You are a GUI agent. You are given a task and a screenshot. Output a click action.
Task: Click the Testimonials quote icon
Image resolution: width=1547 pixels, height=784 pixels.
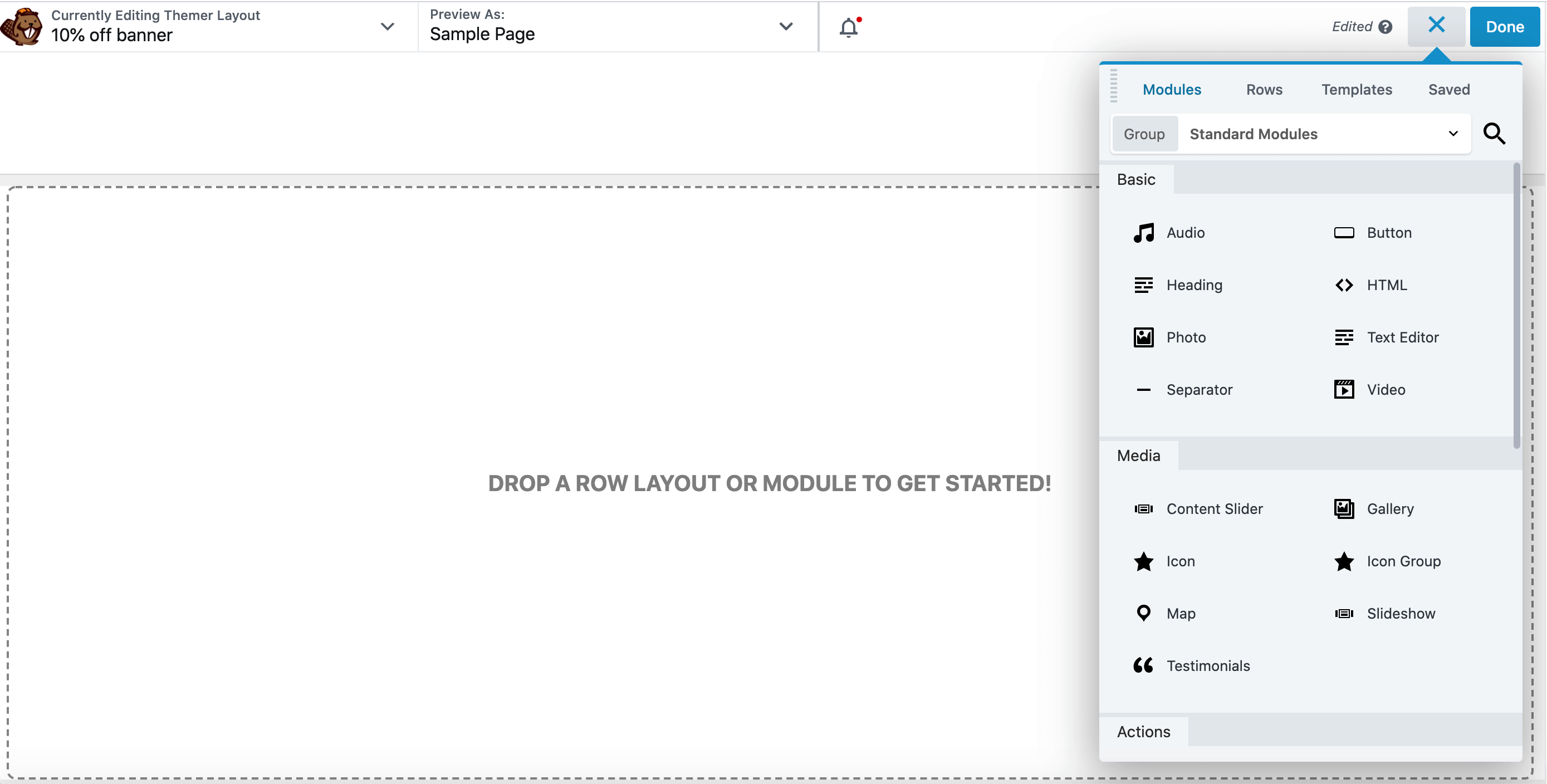tap(1143, 665)
